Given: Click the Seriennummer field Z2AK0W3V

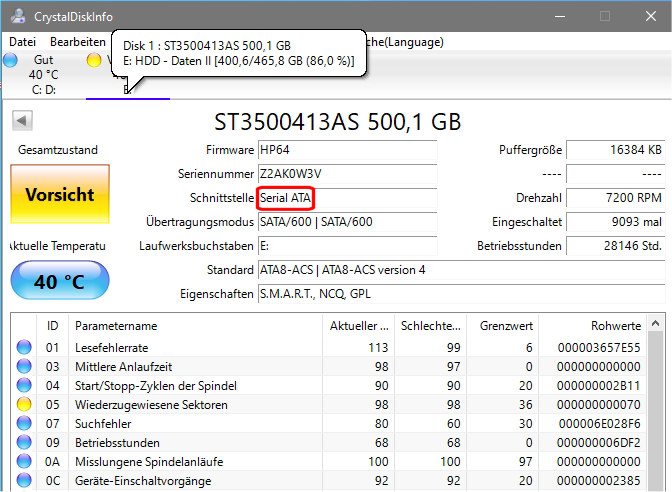Looking at the screenshot, I should pyautogui.click(x=348, y=174).
